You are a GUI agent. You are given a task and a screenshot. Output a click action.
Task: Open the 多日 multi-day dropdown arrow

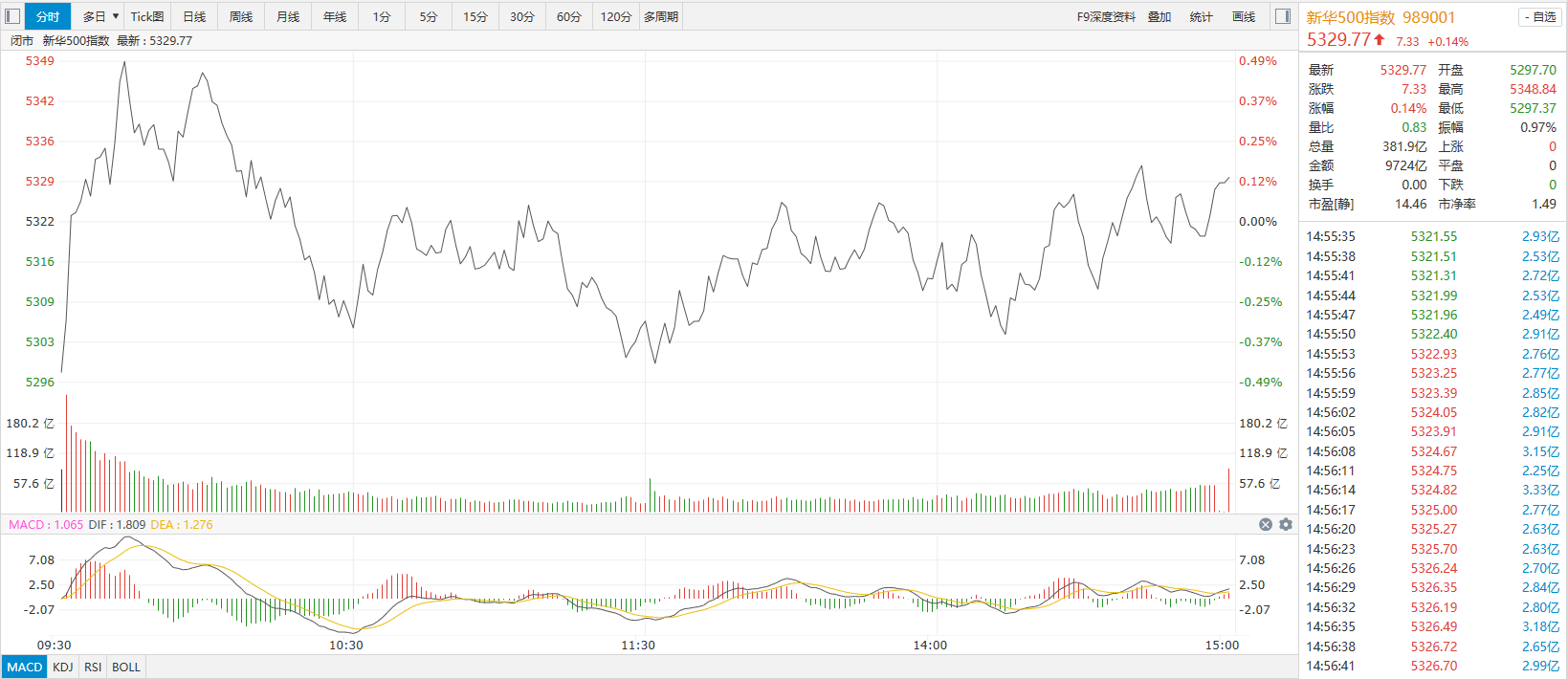click(x=116, y=16)
